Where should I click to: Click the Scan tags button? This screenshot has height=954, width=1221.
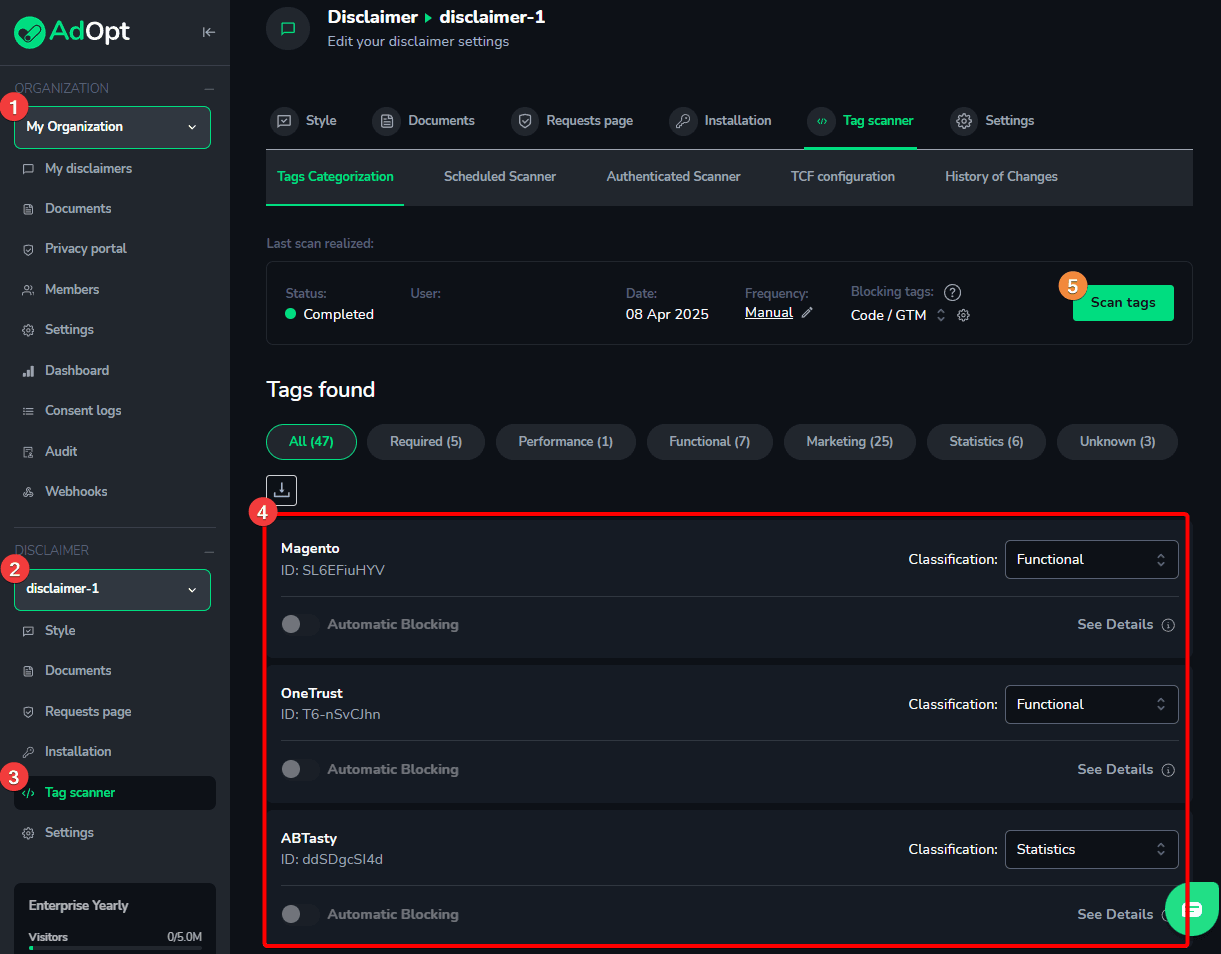(1123, 303)
